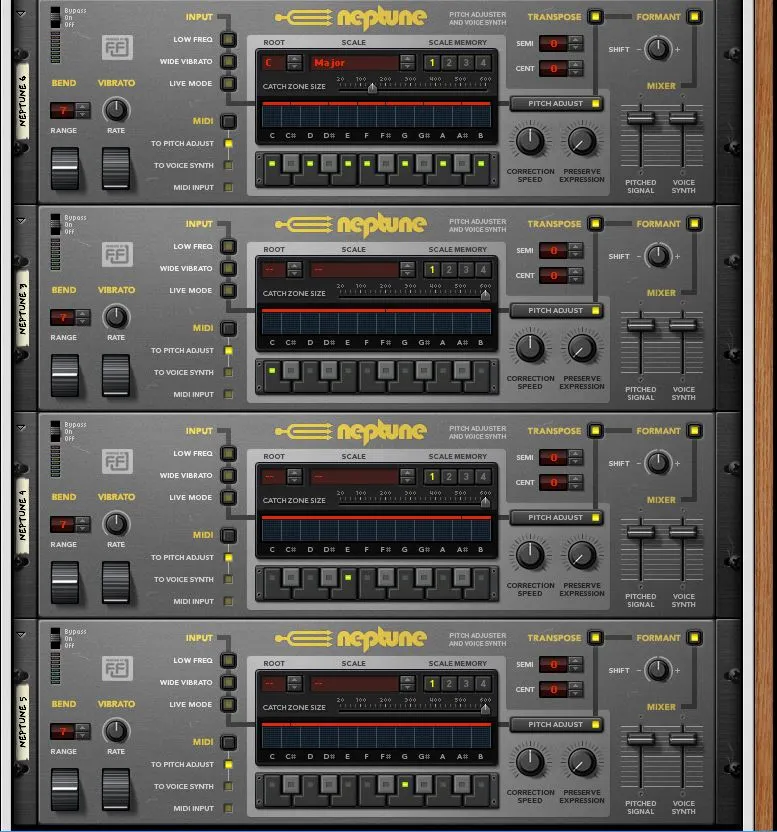
Task: Click Pitch Adjust button on Neptune 6
Action: (556, 103)
